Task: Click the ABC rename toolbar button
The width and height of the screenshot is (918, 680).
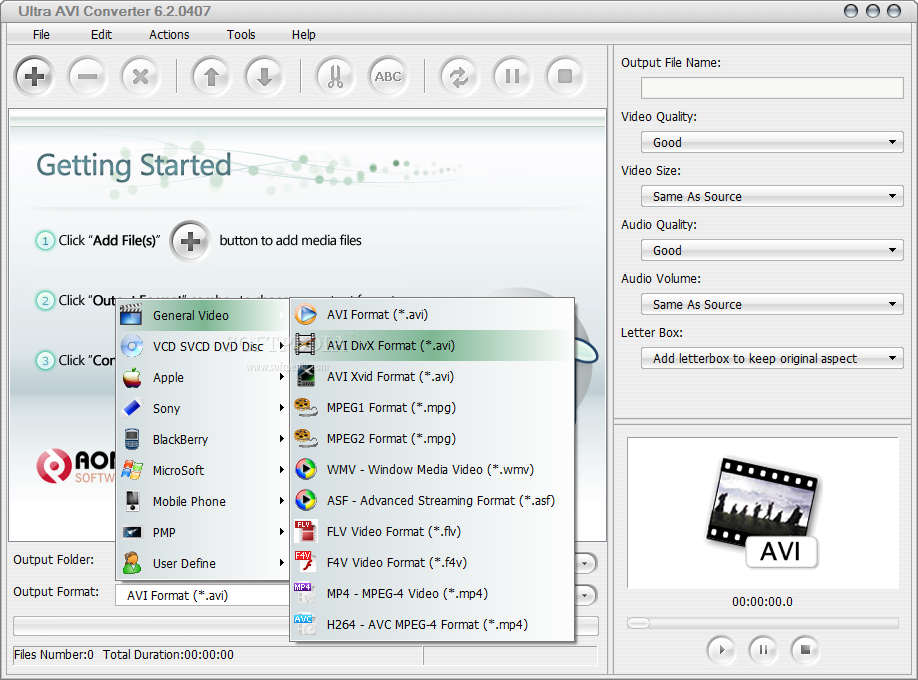Action: [388, 76]
